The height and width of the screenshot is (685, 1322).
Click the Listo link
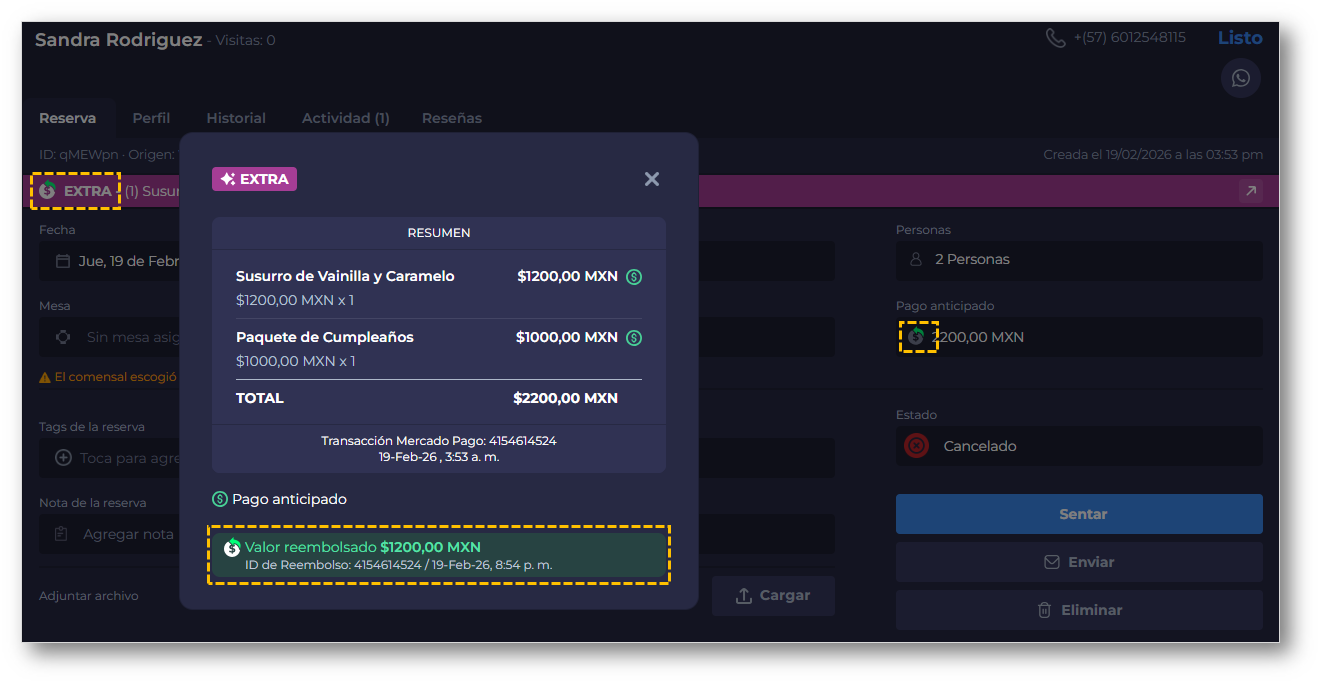coord(1240,38)
